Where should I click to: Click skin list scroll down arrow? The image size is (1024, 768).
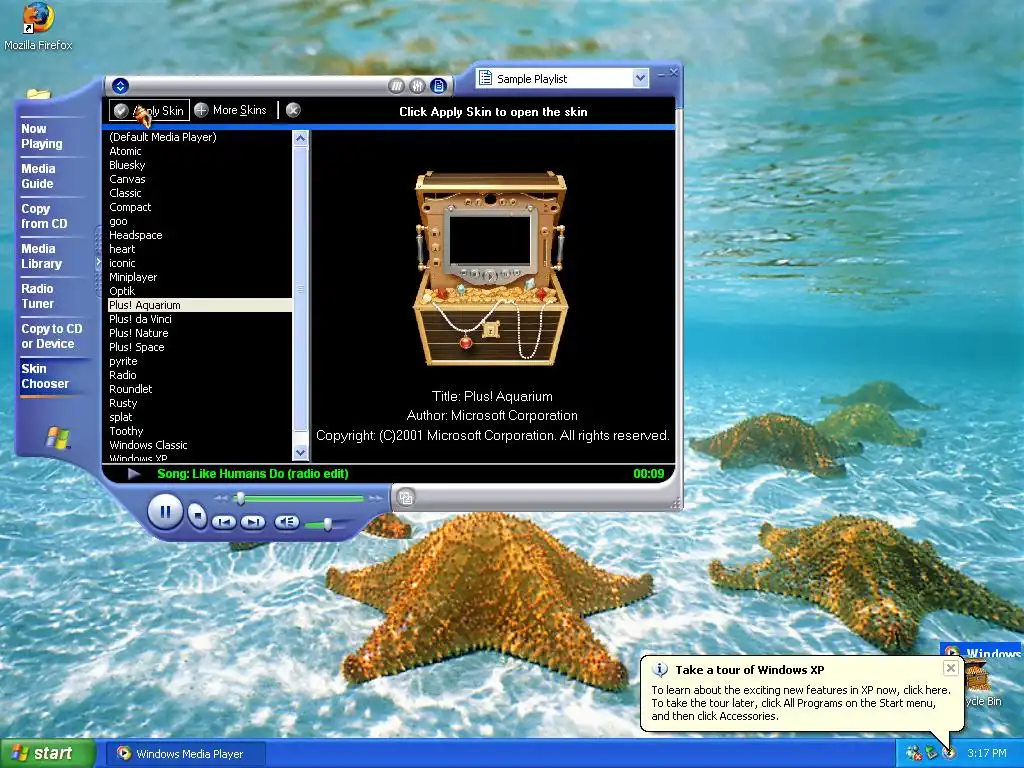300,452
